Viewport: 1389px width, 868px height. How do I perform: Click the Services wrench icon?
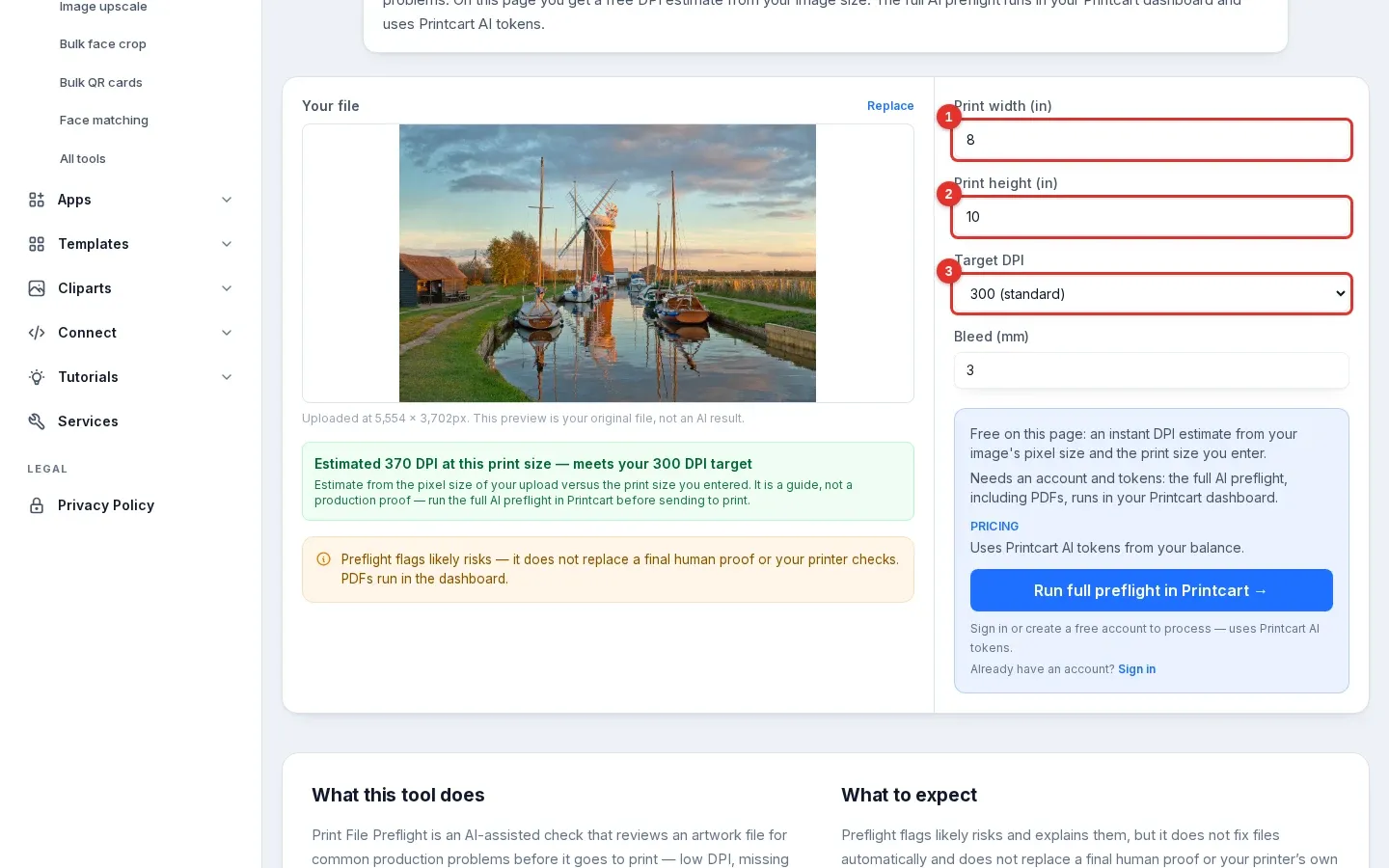click(x=37, y=421)
